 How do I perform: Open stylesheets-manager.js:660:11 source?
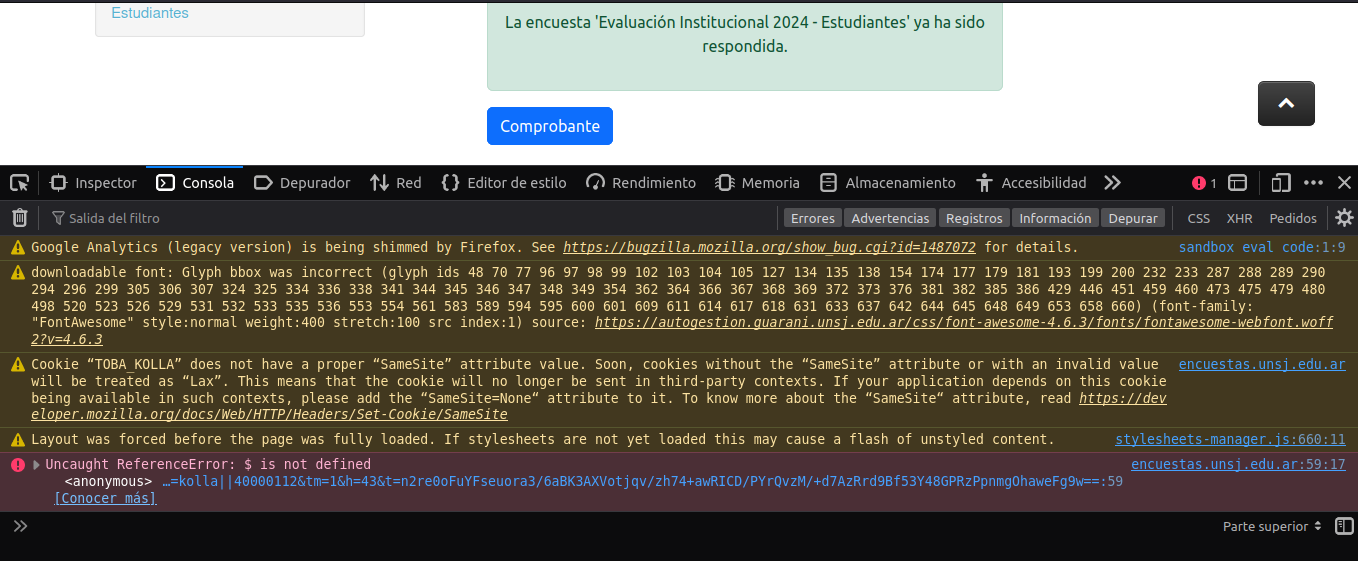coord(1230,439)
